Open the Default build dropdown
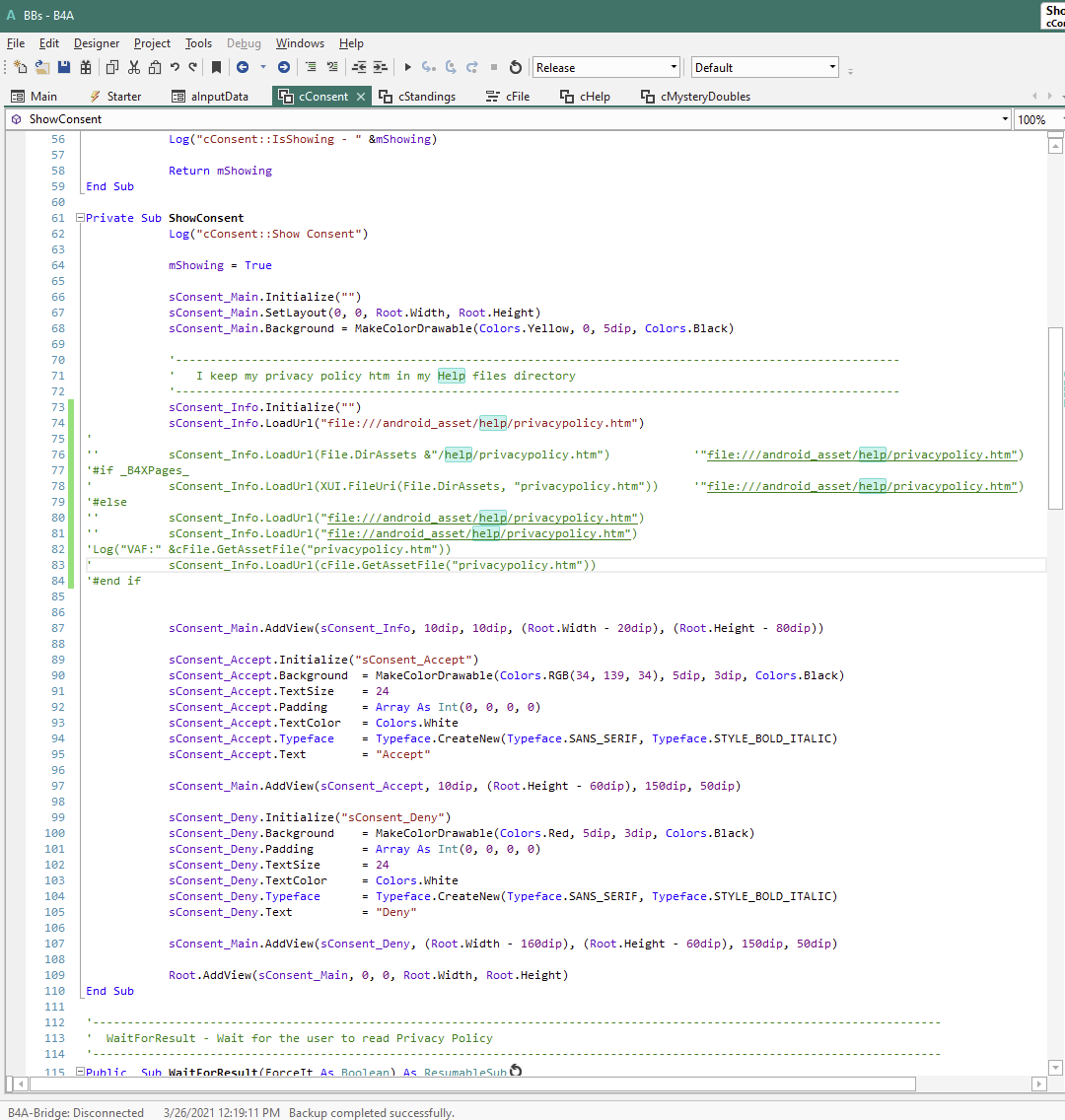Screen dimensions: 1065x1120 click(833, 67)
